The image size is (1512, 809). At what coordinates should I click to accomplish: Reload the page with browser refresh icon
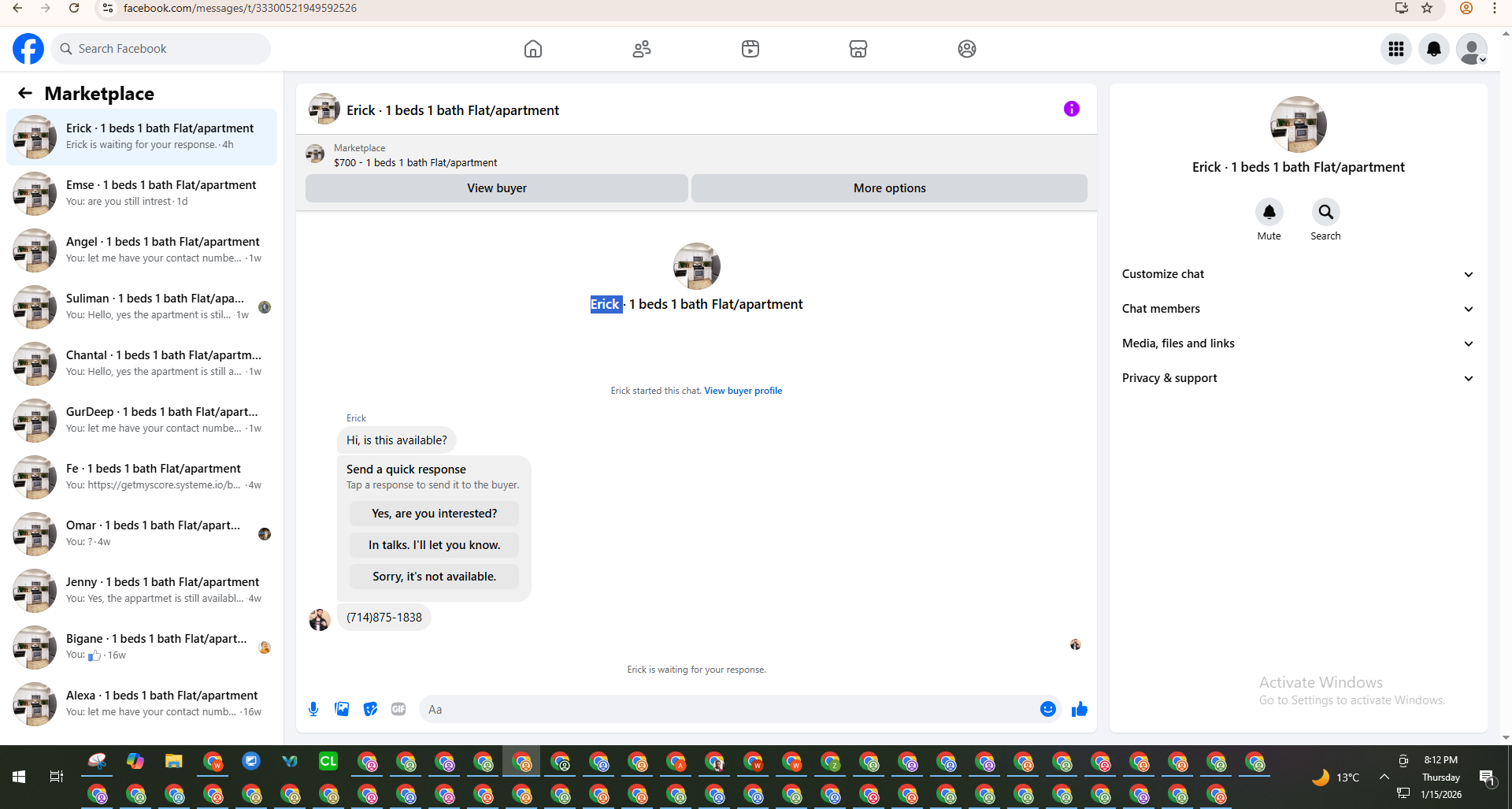74,8
